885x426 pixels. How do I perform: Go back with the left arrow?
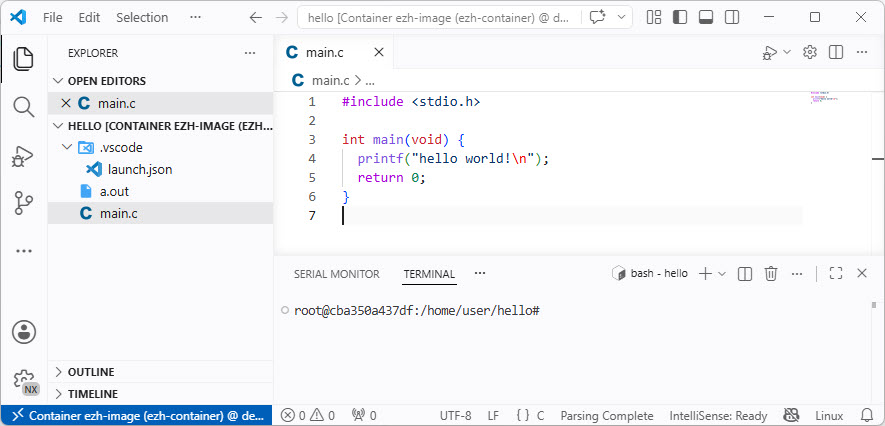[x=256, y=17]
